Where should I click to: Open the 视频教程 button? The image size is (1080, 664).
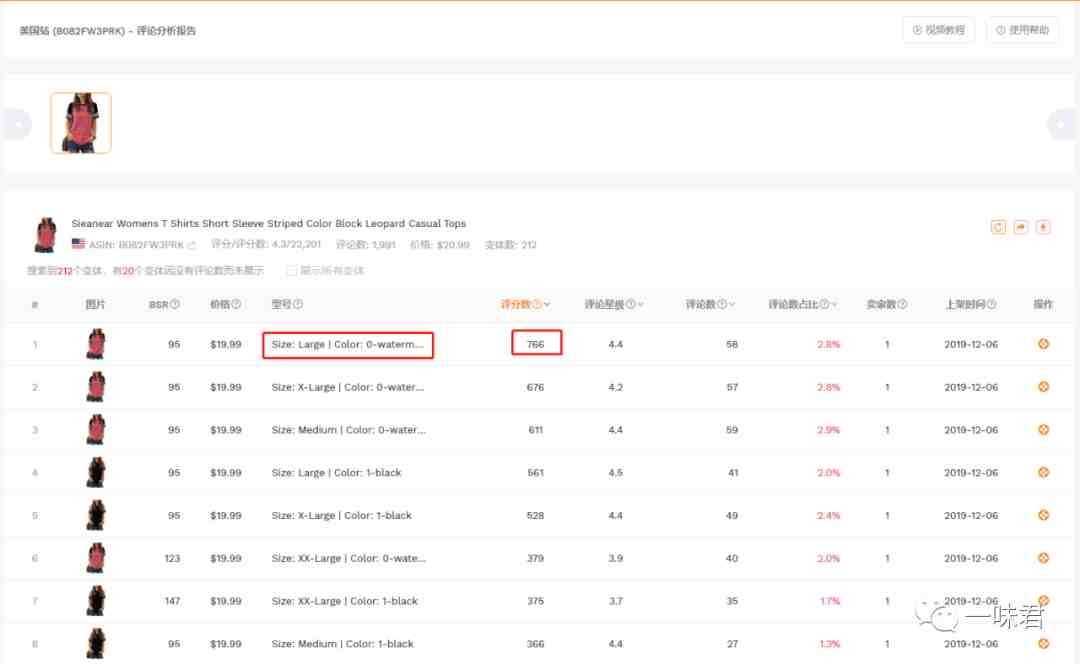pyautogui.click(x=938, y=30)
